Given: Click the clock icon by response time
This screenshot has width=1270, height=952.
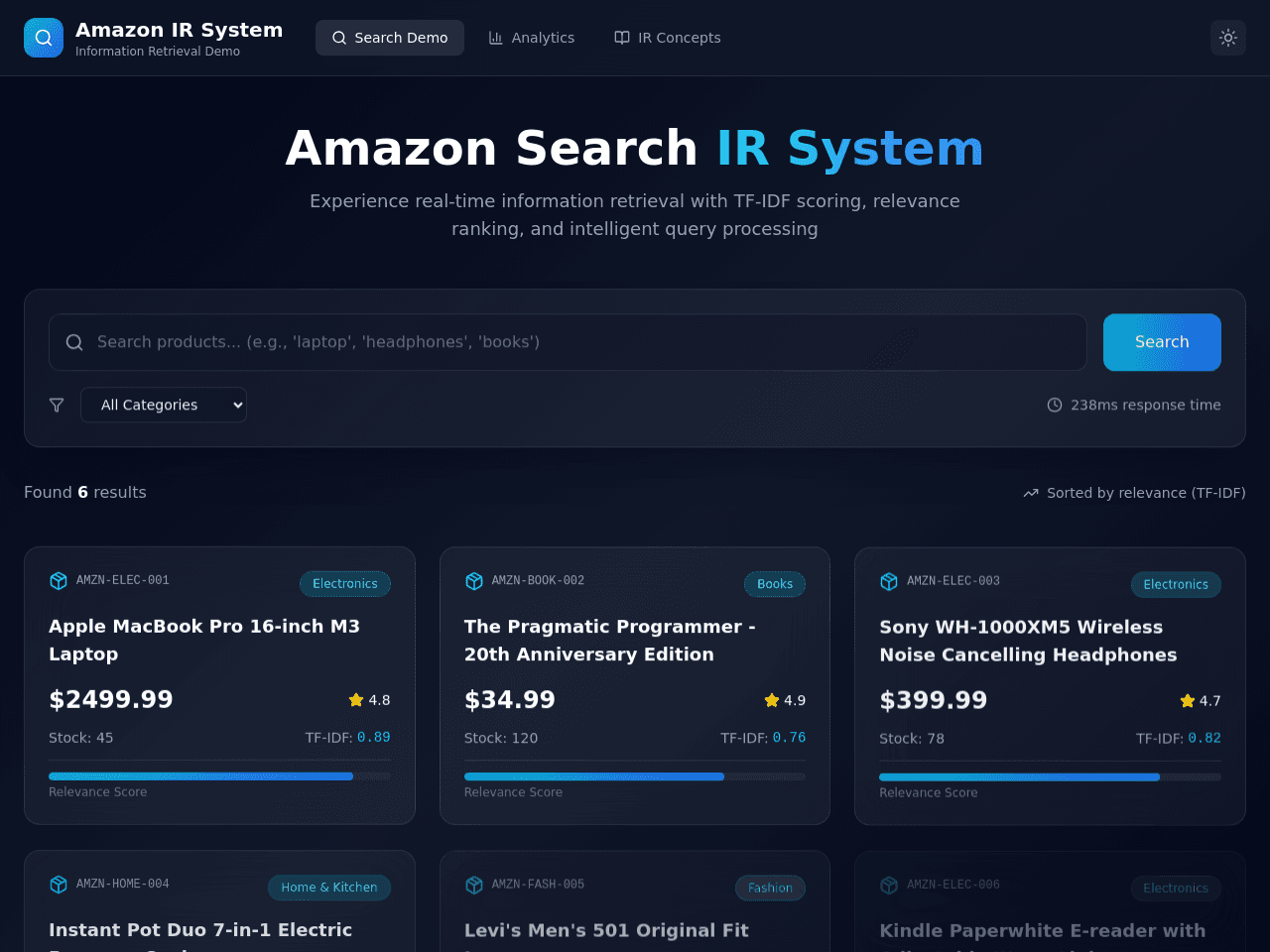Looking at the screenshot, I should (1055, 405).
